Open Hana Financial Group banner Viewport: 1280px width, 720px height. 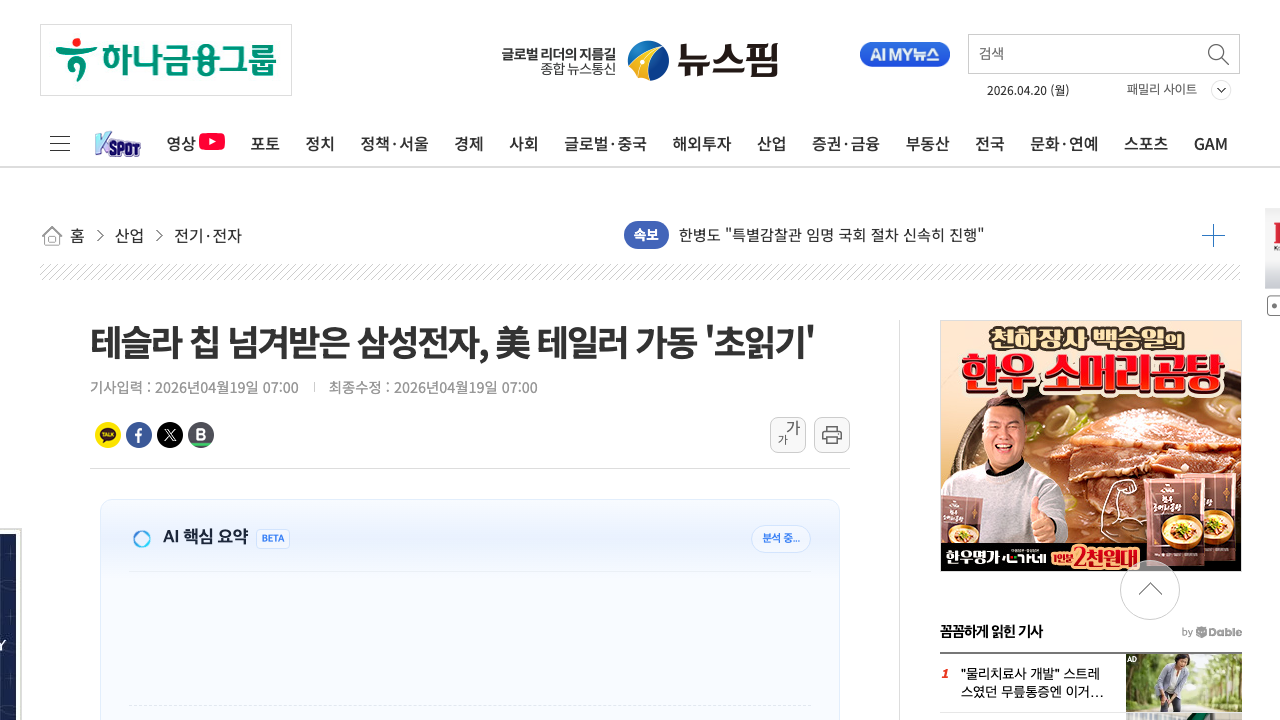tap(166, 60)
